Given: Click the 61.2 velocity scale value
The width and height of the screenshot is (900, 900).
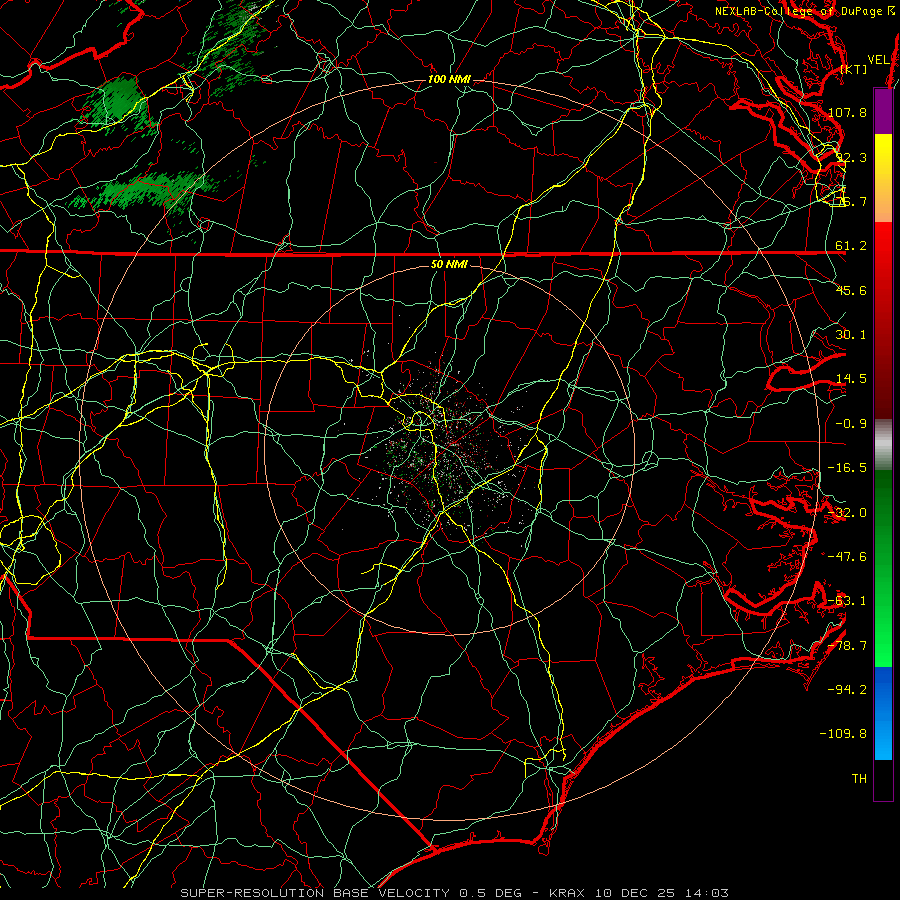Looking at the screenshot, I should [x=851, y=246].
